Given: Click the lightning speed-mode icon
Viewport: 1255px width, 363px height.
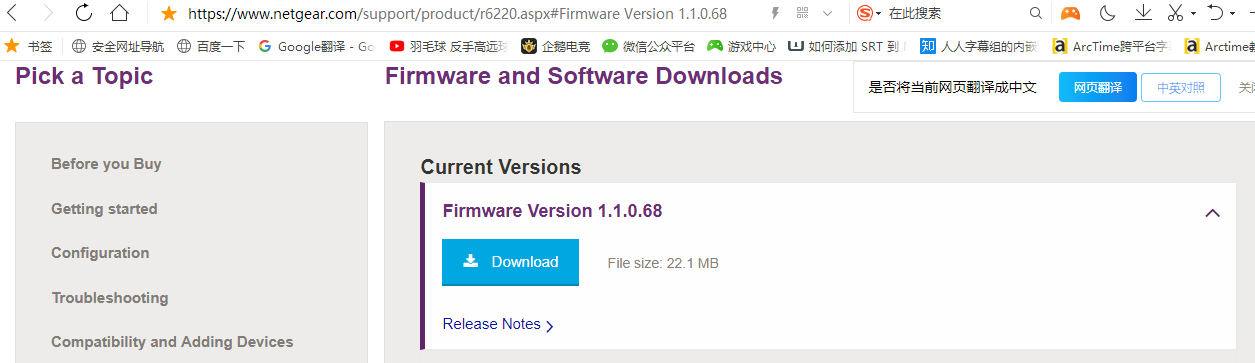Looking at the screenshot, I should (x=775, y=13).
